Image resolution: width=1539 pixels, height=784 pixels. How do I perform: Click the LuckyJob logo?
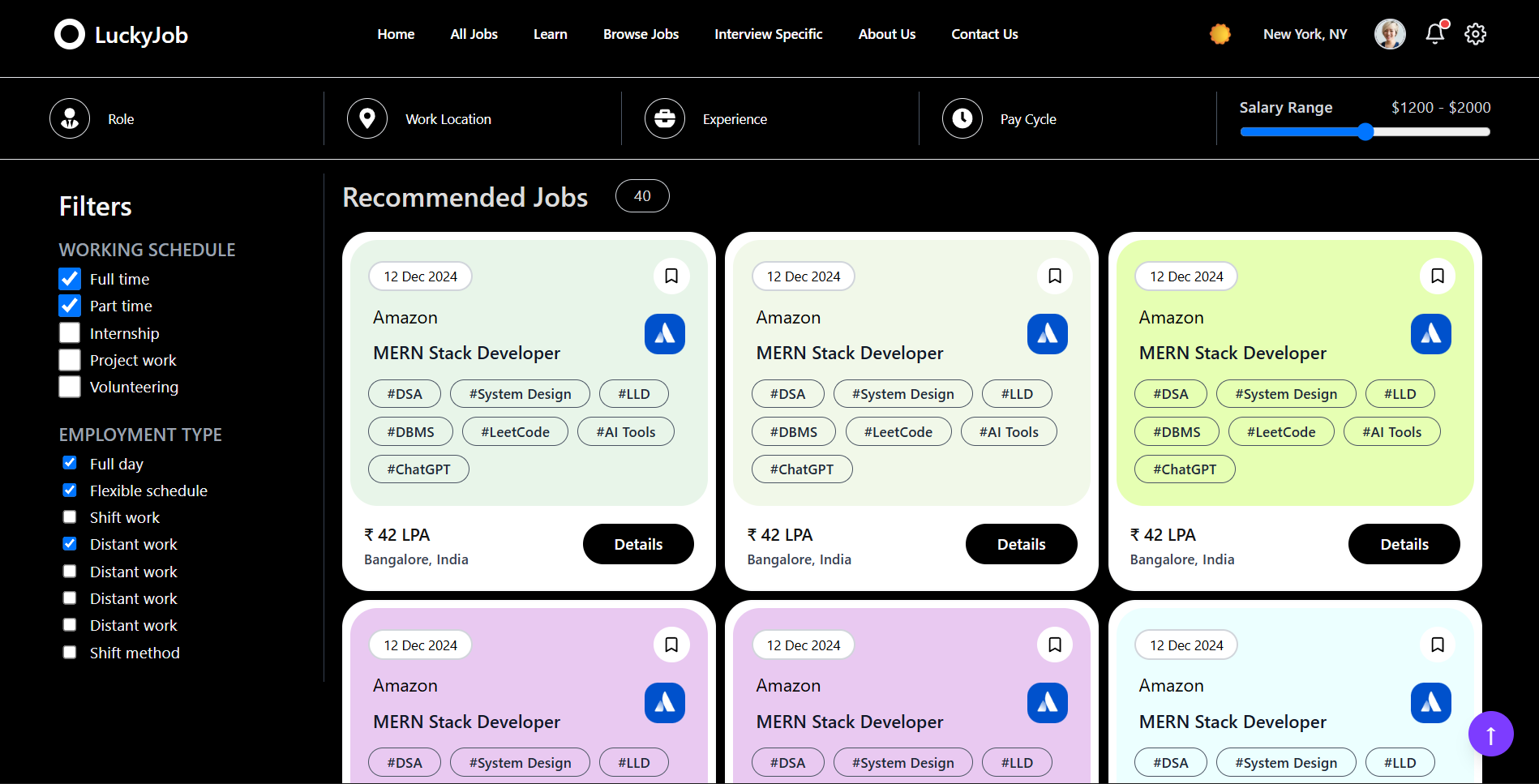(121, 35)
